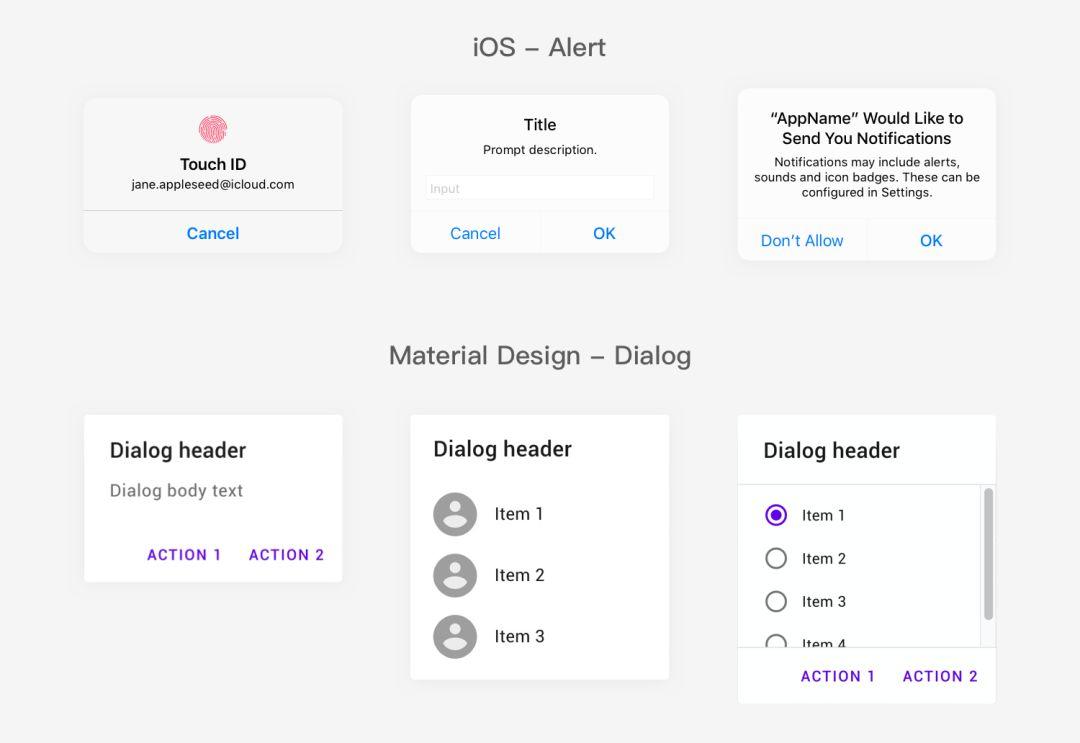
Task: Select the Item 3 radio button
Action: (776, 601)
